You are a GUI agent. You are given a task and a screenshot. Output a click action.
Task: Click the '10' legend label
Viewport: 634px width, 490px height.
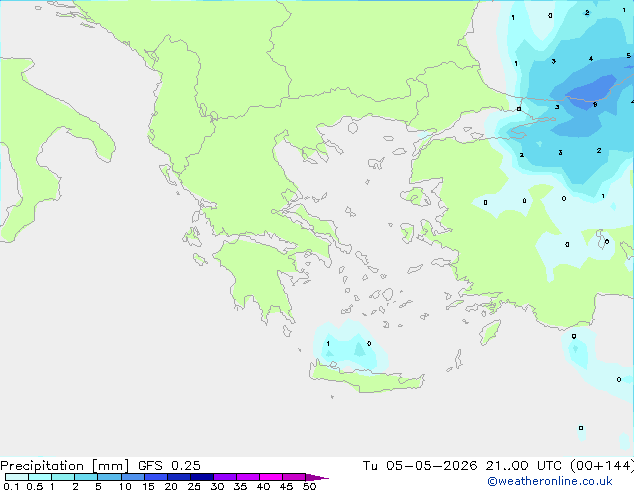click(125, 486)
